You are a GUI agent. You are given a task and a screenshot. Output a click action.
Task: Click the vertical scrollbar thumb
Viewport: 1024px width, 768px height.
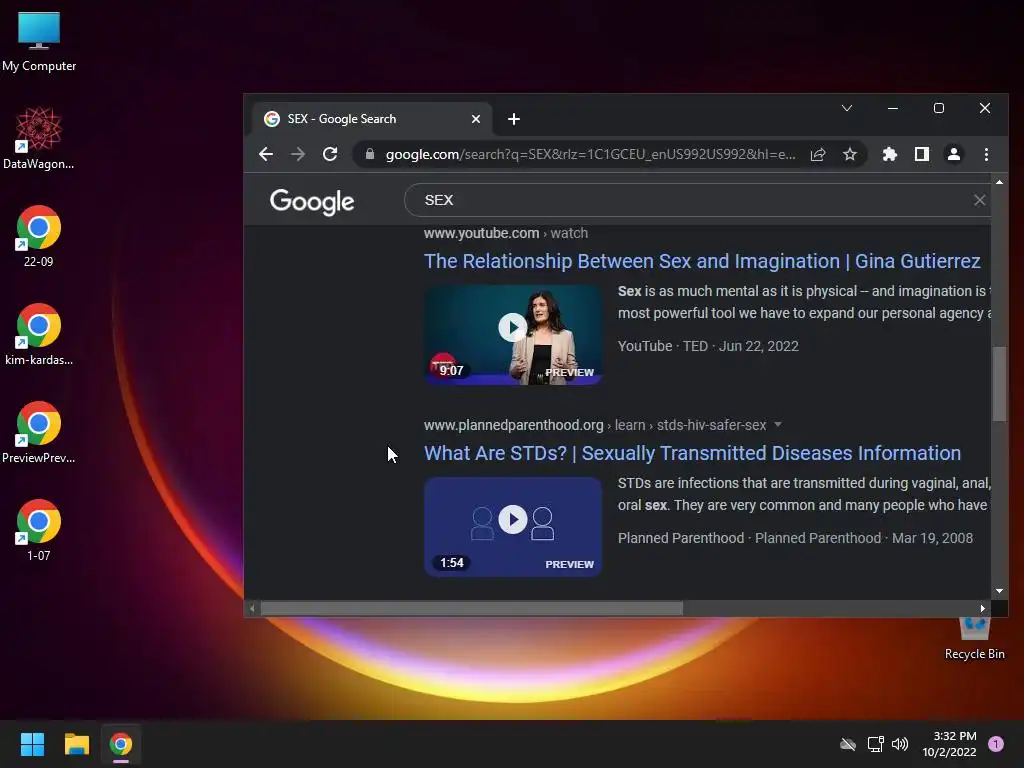click(999, 384)
